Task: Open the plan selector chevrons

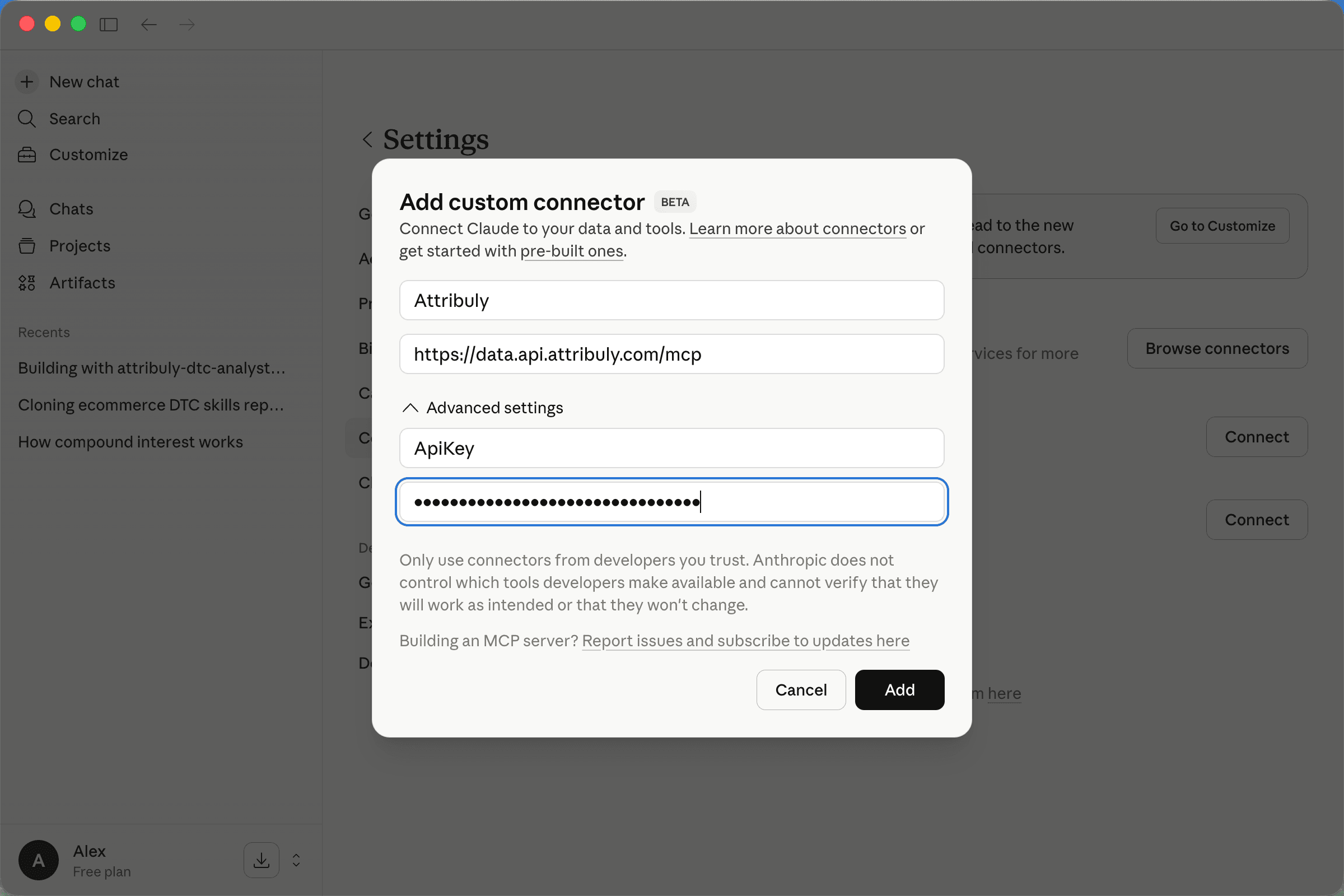Action: 296,860
